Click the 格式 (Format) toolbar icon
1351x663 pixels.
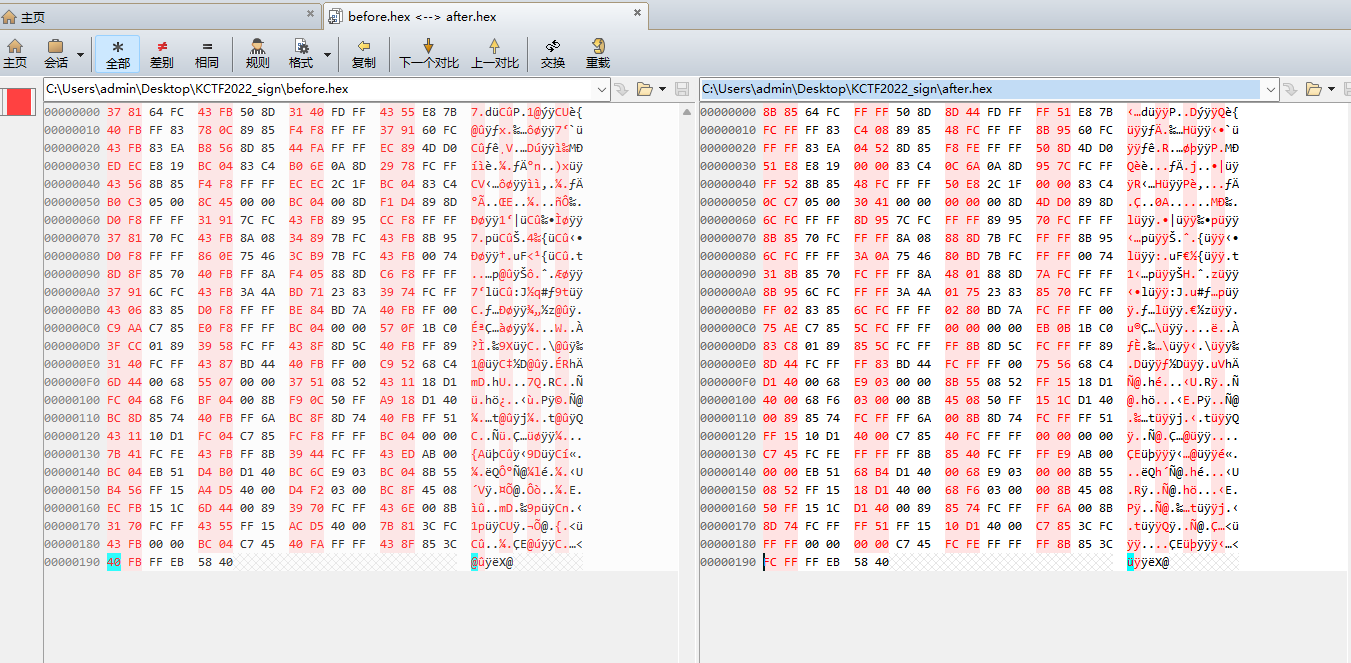tap(300, 54)
